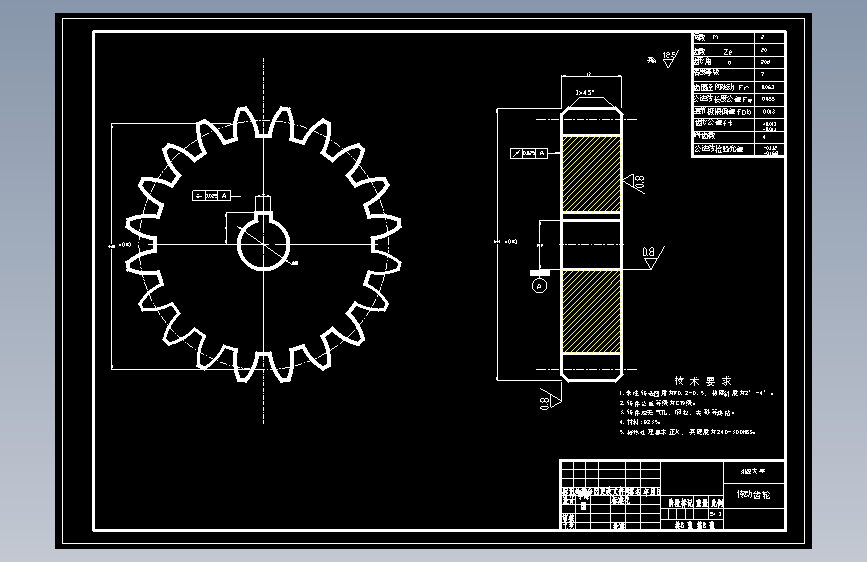Select the datum A circle marker

pyautogui.click(x=540, y=285)
